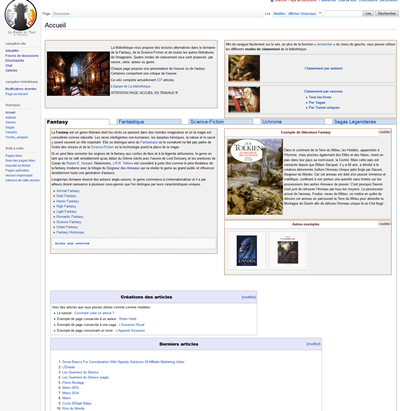
Task: Open Romantic Fantasy subgenre link
Action: click(70, 217)
